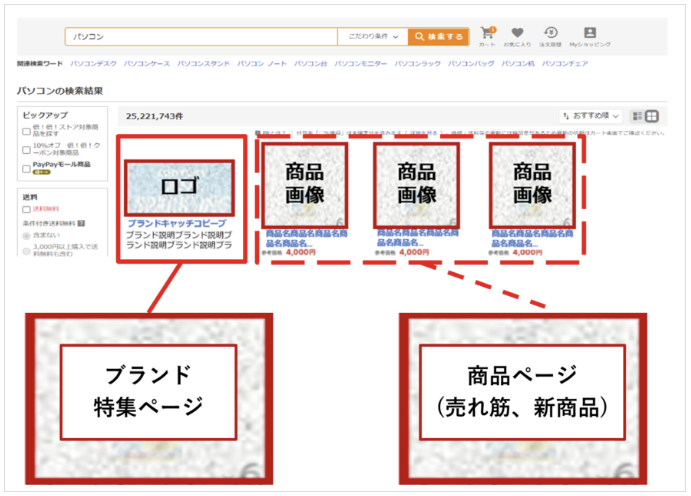Screen dimensions: 691x496
Task: Click related keyword パソコンデスク
Action: click(93, 63)
